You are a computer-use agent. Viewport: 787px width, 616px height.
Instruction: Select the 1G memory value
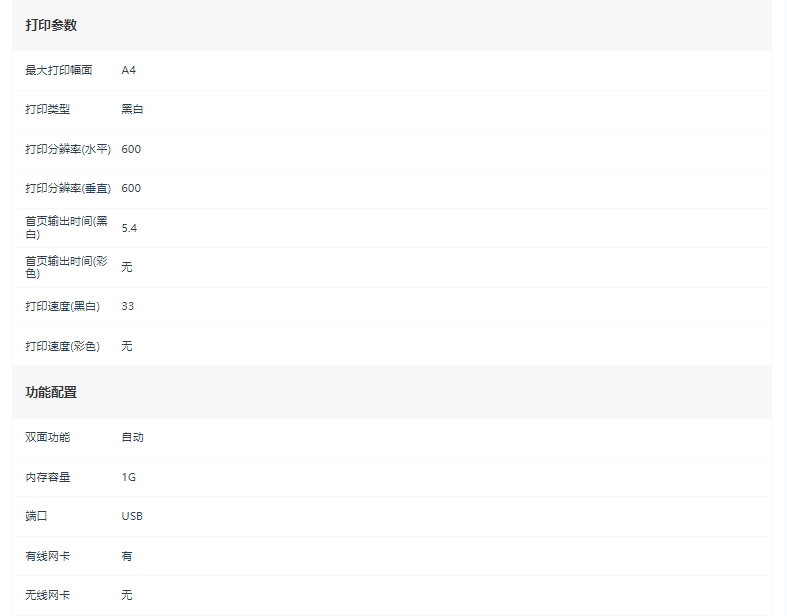point(128,477)
